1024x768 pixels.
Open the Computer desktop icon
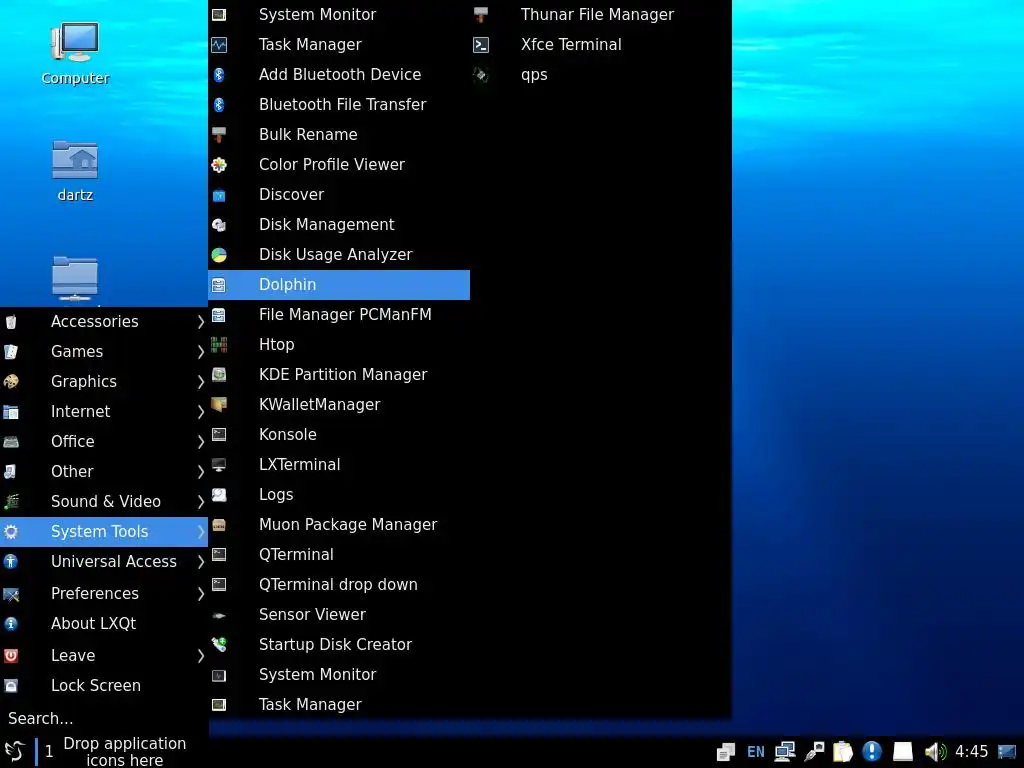(74, 52)
